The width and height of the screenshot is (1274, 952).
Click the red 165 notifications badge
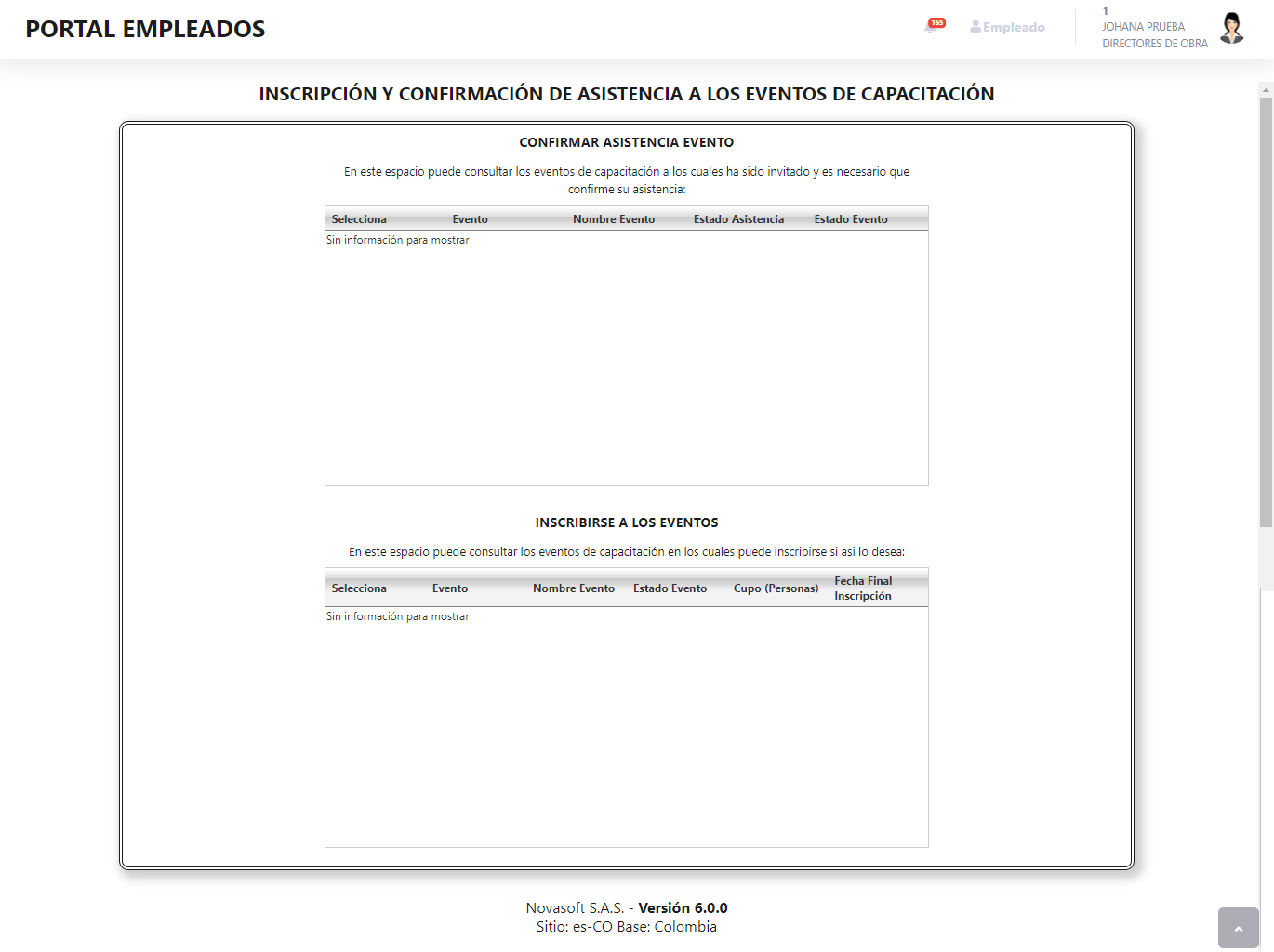pyautogui.click(x=935, y=24)
